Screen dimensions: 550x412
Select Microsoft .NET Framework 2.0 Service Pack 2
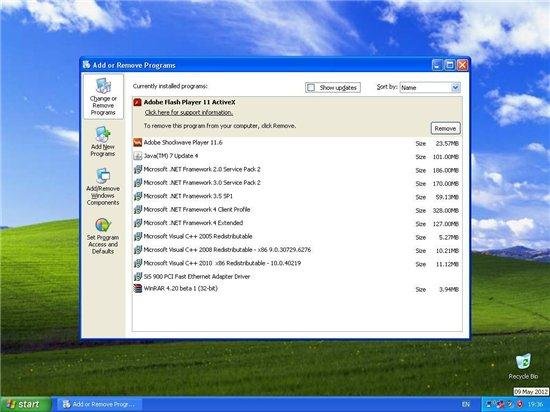[x=297, y=169]
